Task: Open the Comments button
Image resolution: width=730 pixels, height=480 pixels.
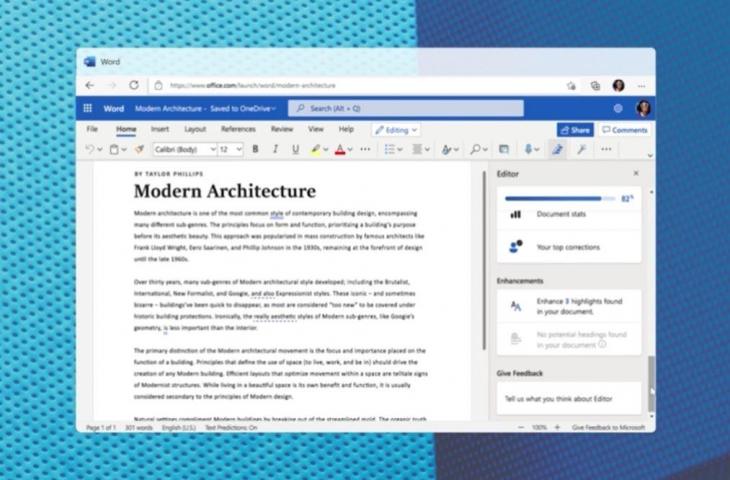Action: tap(624, 130)
